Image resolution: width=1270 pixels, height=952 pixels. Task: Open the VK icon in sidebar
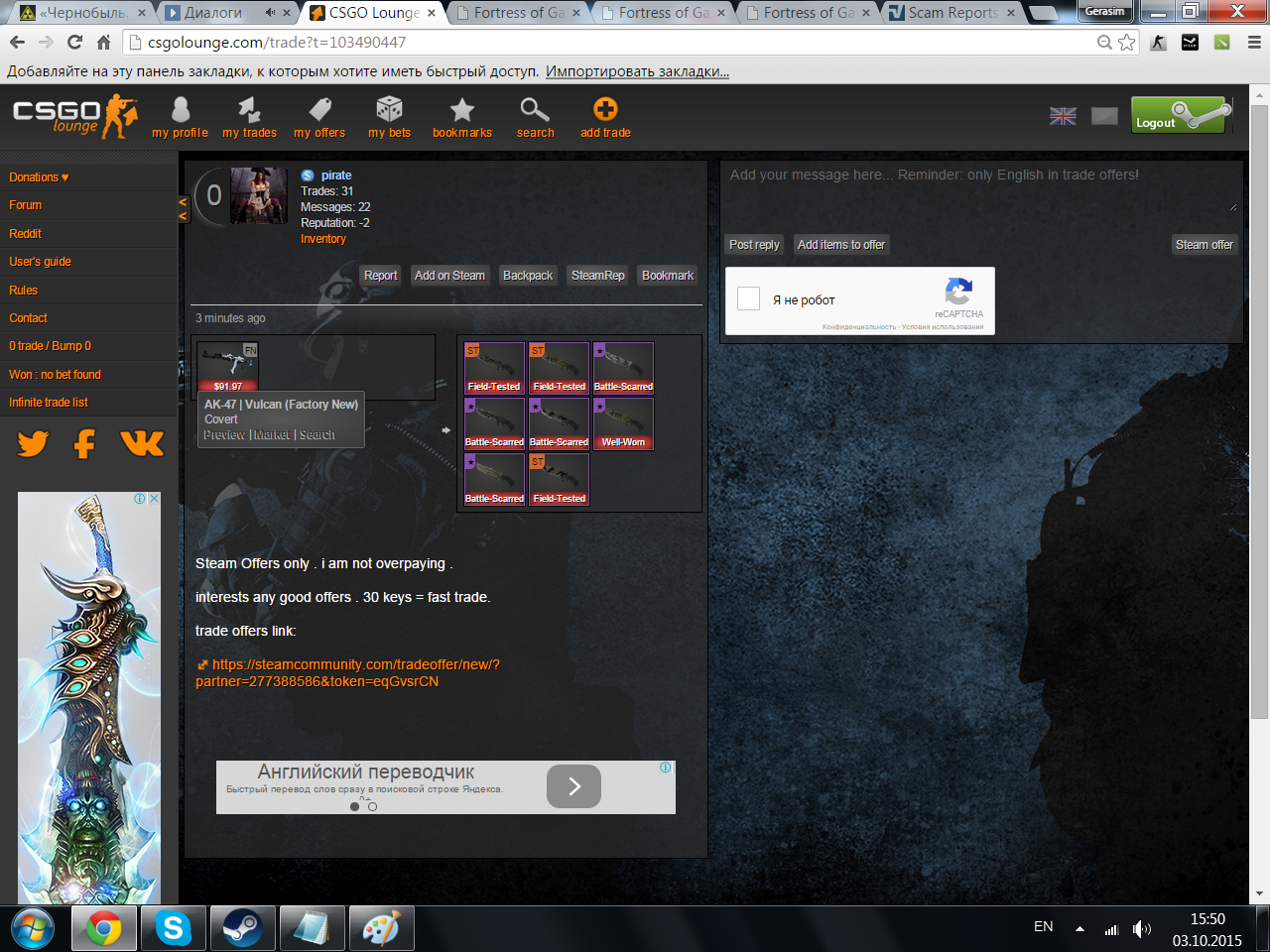[x=142, y=443]
